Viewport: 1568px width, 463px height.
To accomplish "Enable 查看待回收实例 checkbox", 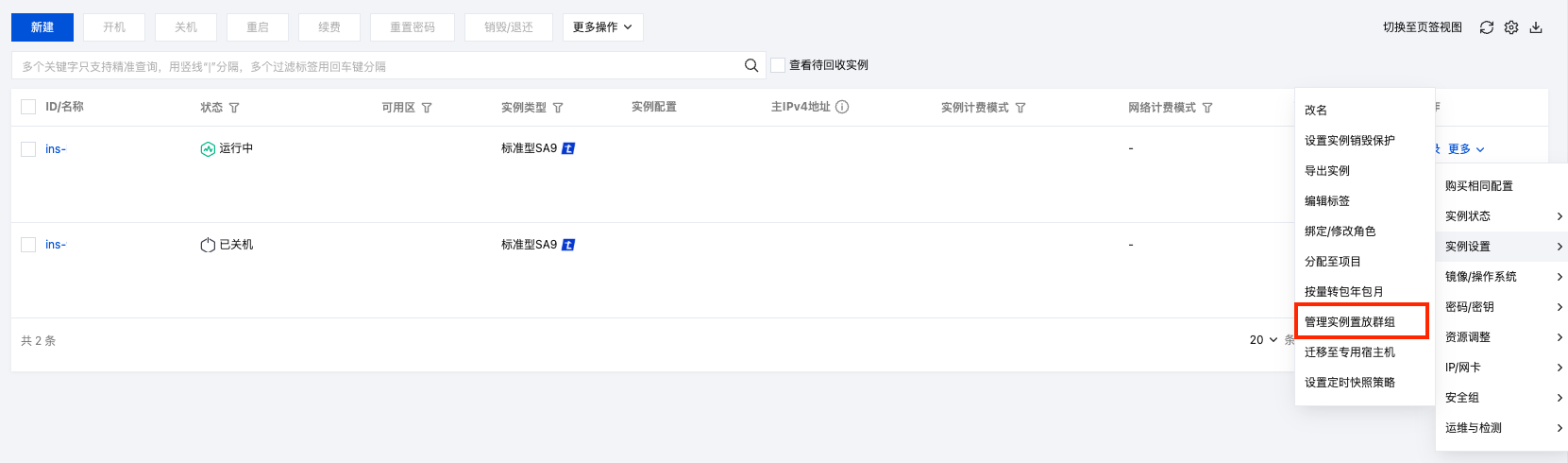I will [x=778, y=65].
